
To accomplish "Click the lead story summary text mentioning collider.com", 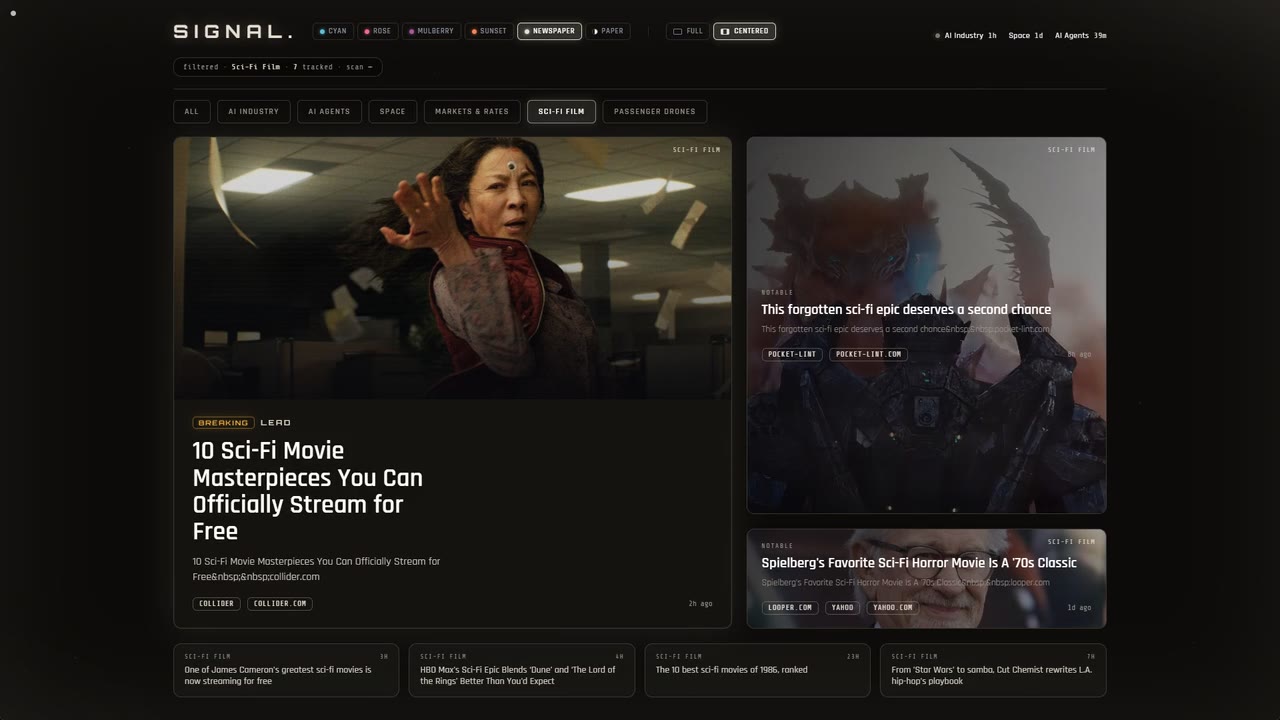I will click(316, 569).
